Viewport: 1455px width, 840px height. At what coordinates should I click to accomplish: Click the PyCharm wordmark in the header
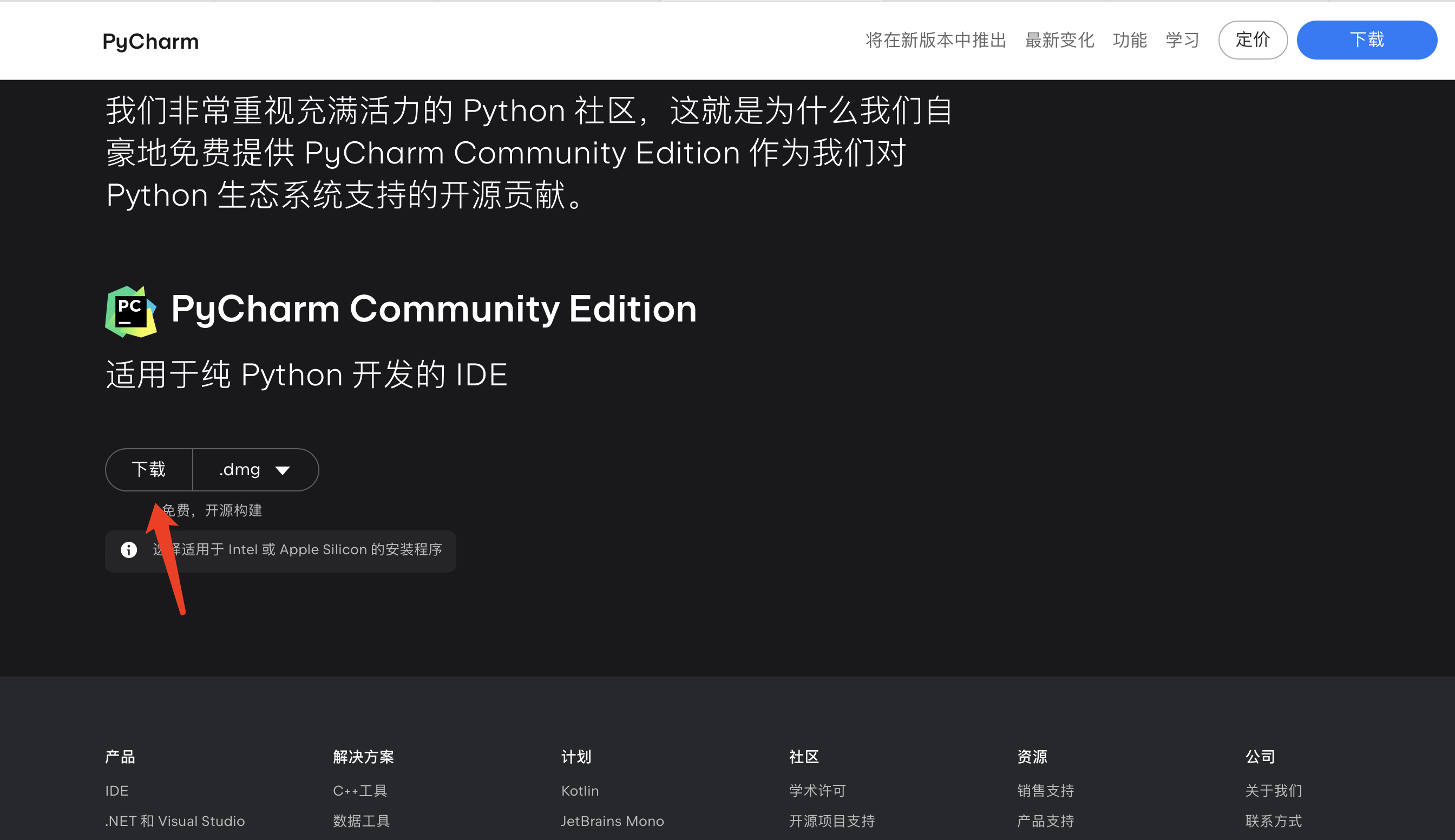(x=150, y=42)
